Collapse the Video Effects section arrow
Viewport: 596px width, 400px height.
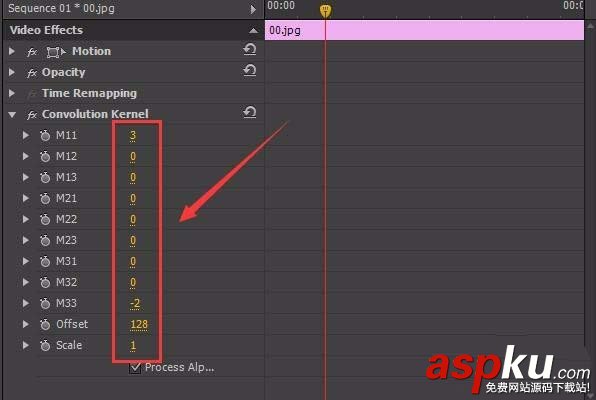253,30
